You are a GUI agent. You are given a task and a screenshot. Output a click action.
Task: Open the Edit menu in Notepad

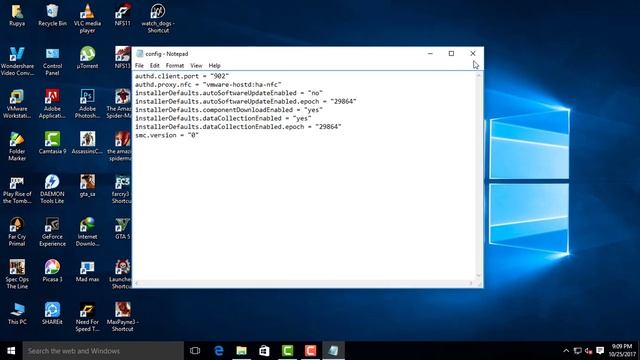point(154,65)
